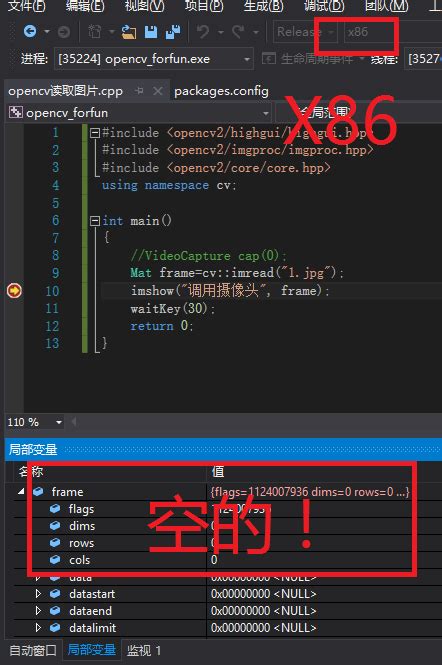This screenshot has height=665, width=442.
Task: Collapse the main function code block
Action: pyautogui.click(x=95, y=221)
